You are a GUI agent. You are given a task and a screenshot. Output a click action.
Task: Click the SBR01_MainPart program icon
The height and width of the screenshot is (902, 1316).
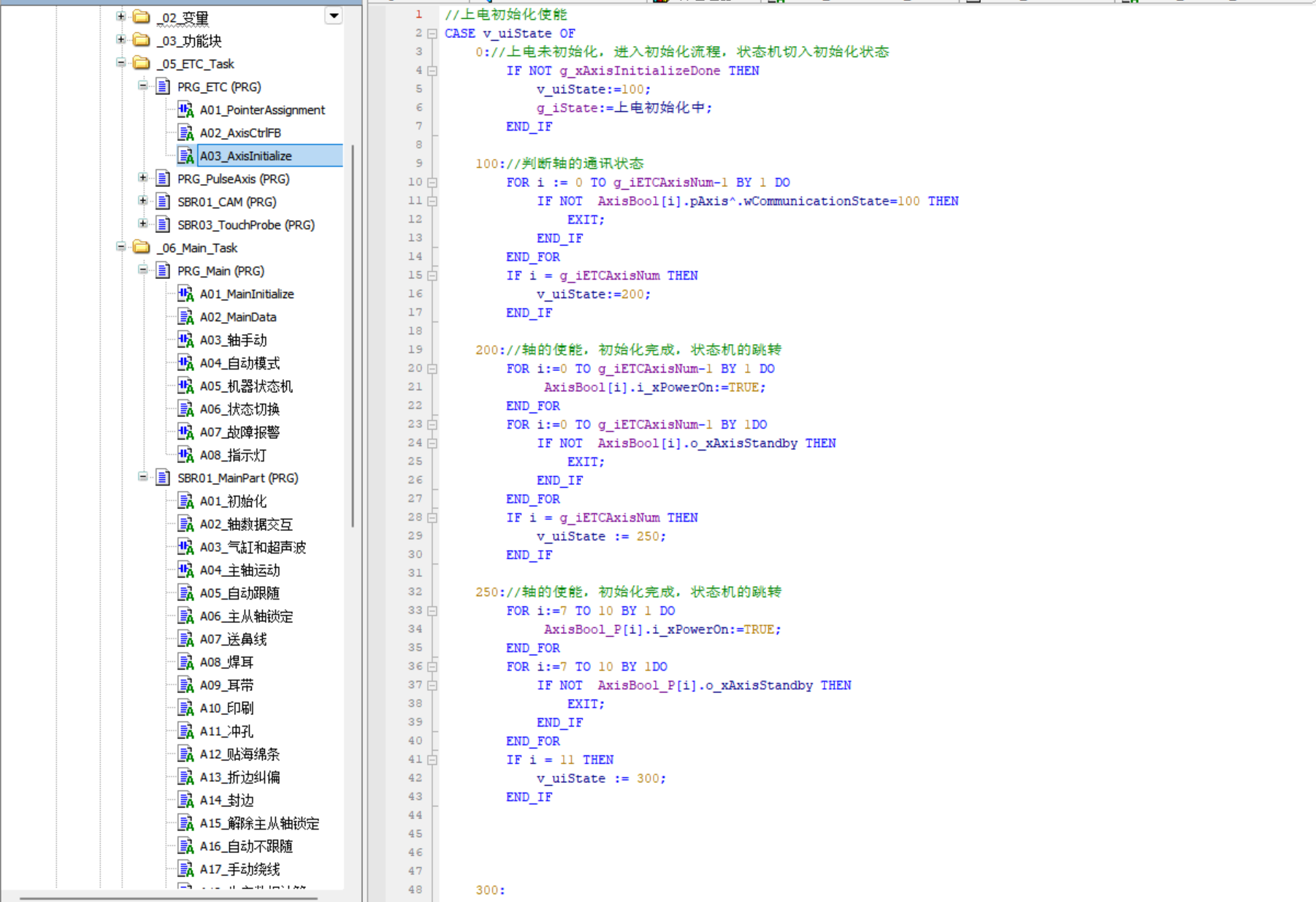tap(164, 478)
